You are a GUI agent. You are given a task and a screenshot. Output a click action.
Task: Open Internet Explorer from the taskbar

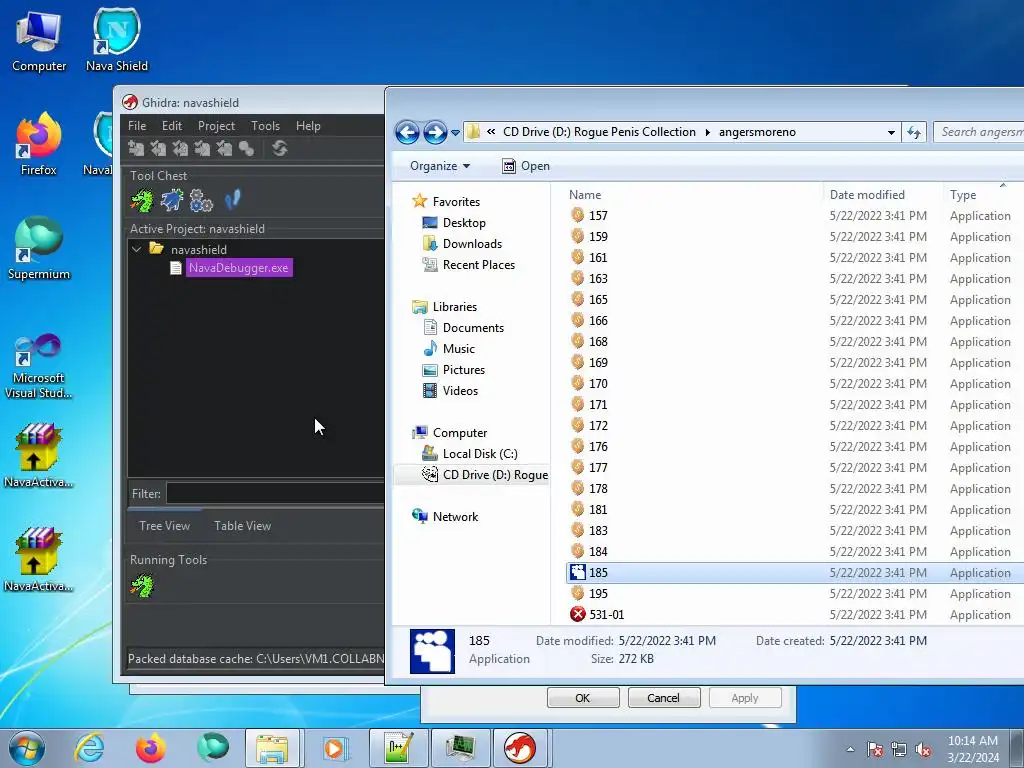89,748
